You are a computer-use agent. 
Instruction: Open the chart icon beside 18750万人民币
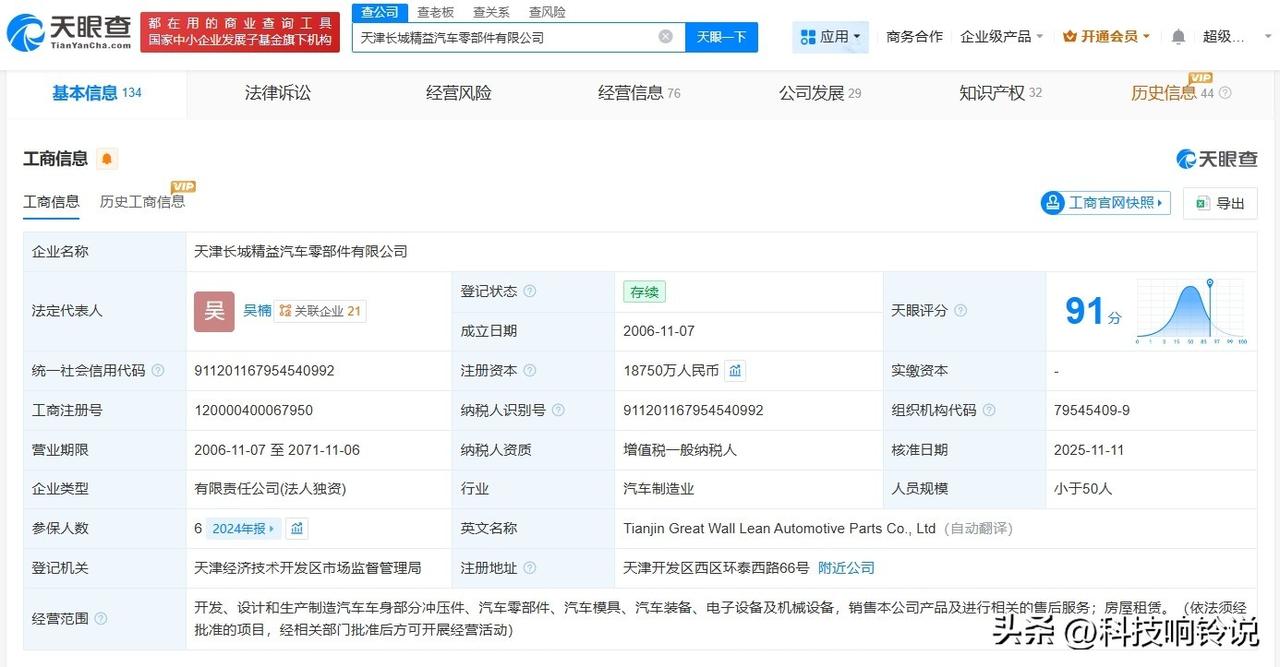click(x=735, y=371)
